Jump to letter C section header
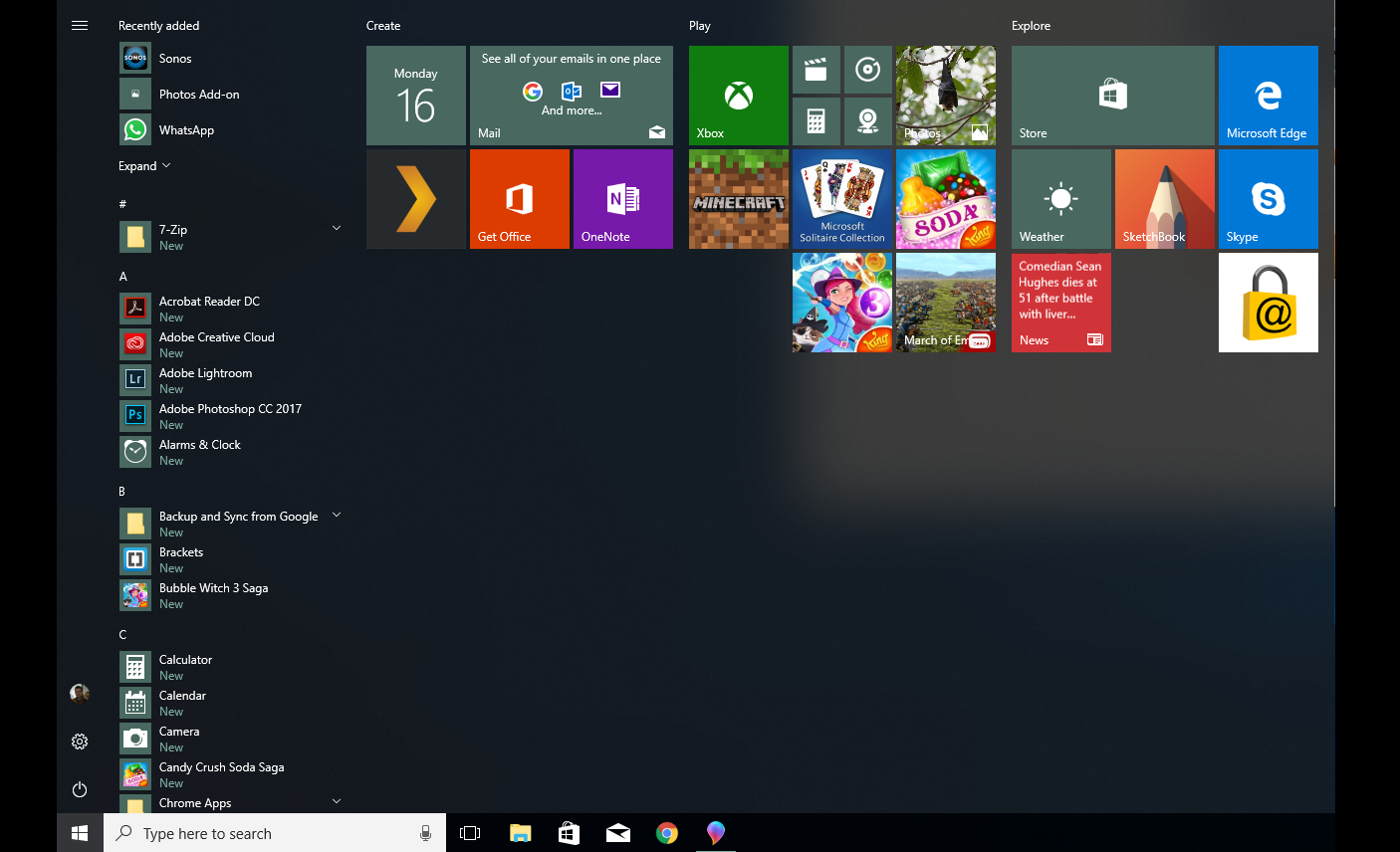The image size is (1400, 852). (122, 635)
